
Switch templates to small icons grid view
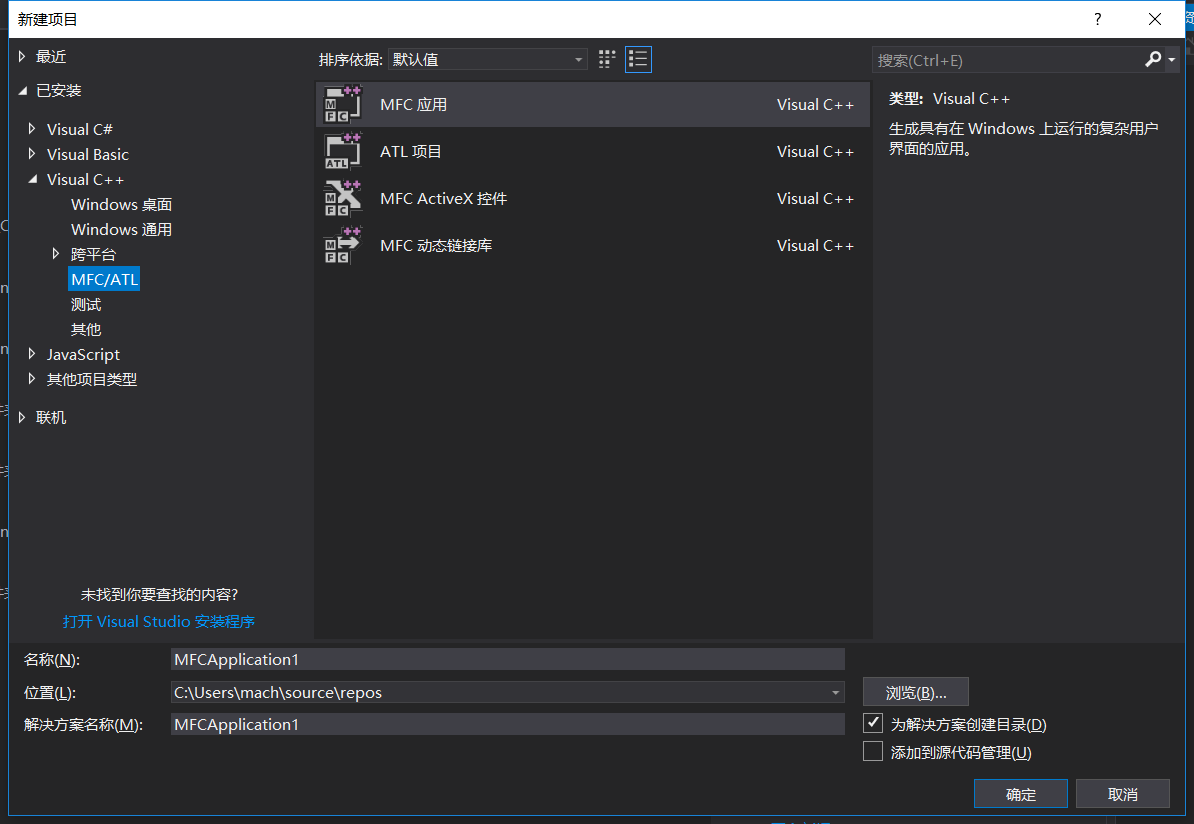607,59
